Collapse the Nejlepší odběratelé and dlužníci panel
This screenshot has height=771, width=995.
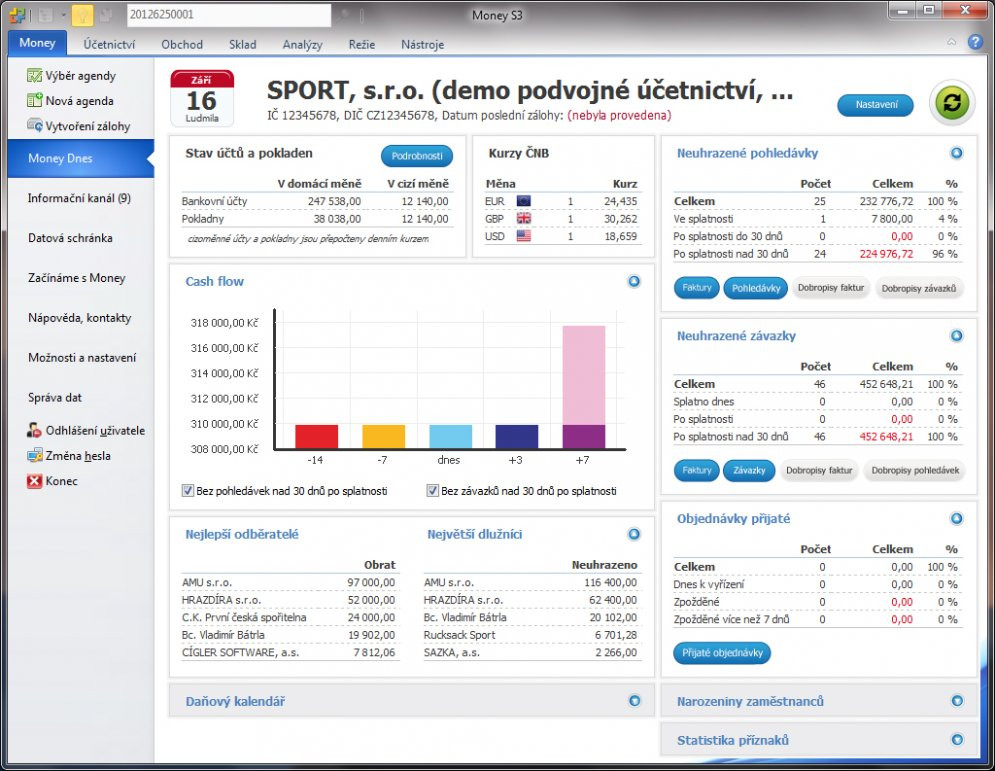[634, 534]
